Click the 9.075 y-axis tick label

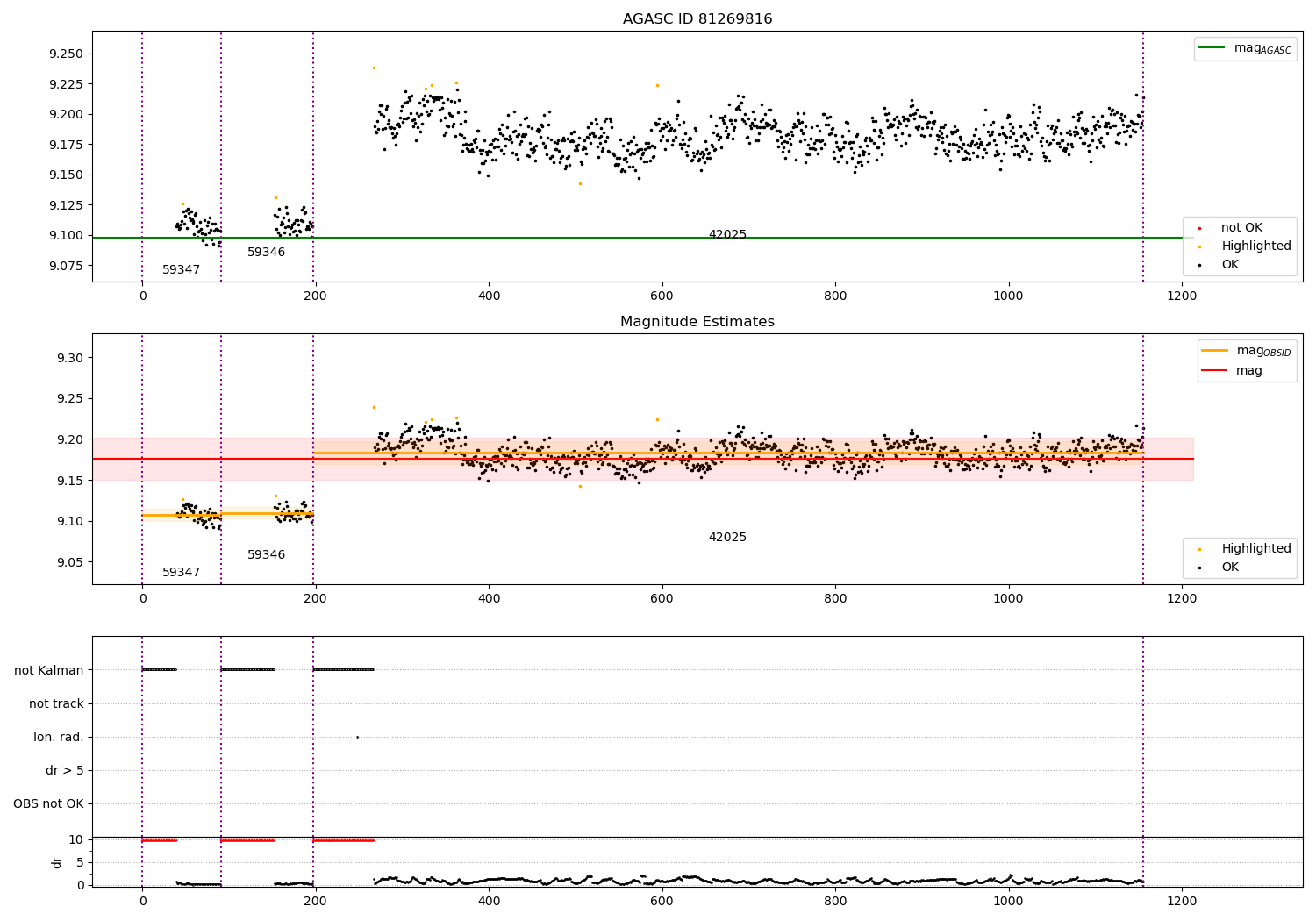pos(66,266)
